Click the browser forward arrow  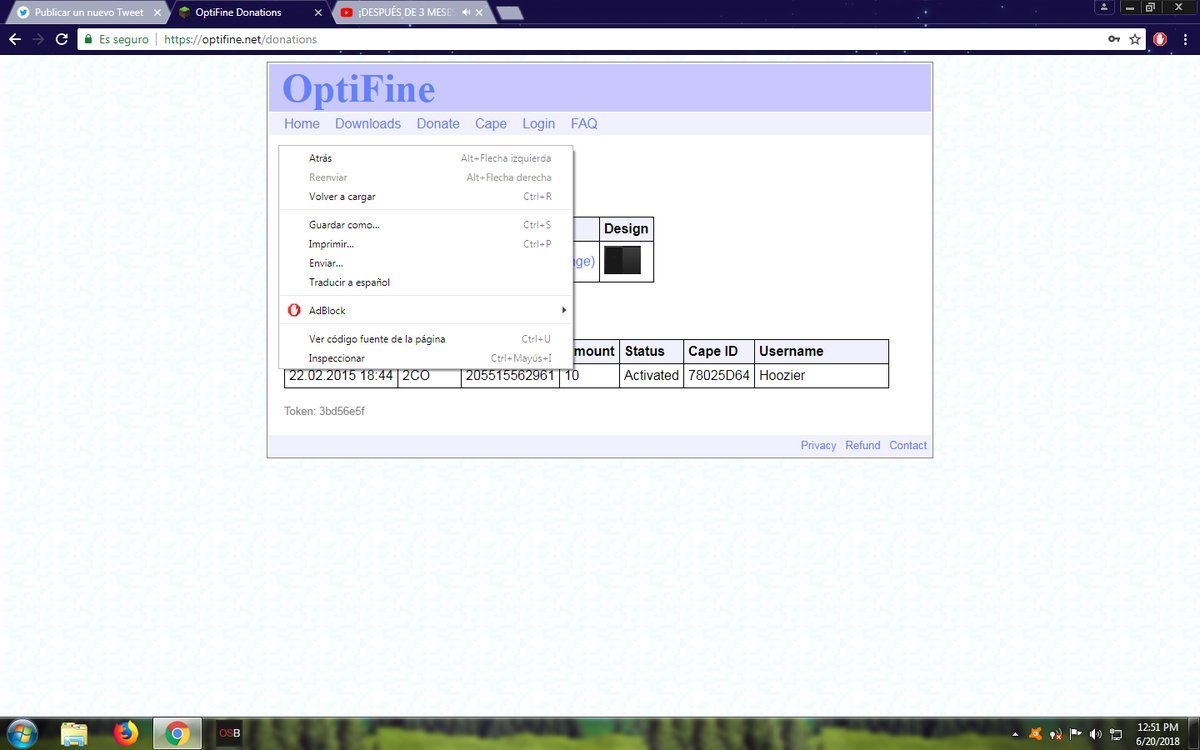(38, 39)
